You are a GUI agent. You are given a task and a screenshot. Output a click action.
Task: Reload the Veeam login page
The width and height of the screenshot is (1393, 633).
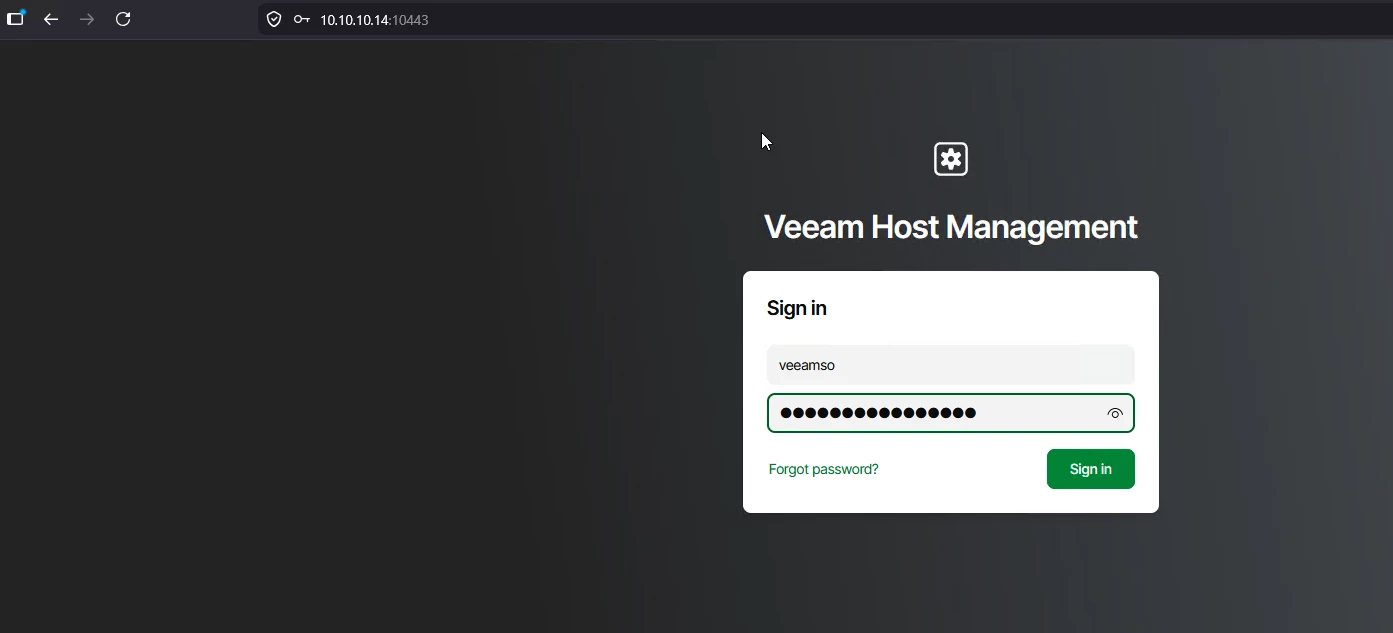pos(123,19)
